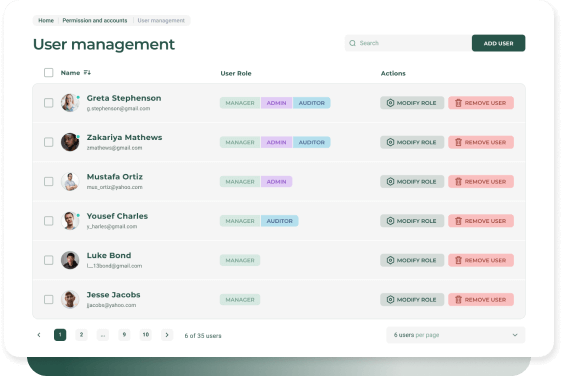This screenshot has width=562, height=376.
Task: Click Zakariya Mathews' ADMIN role tag
Action: pyautogui.click(x=276, y=142)
